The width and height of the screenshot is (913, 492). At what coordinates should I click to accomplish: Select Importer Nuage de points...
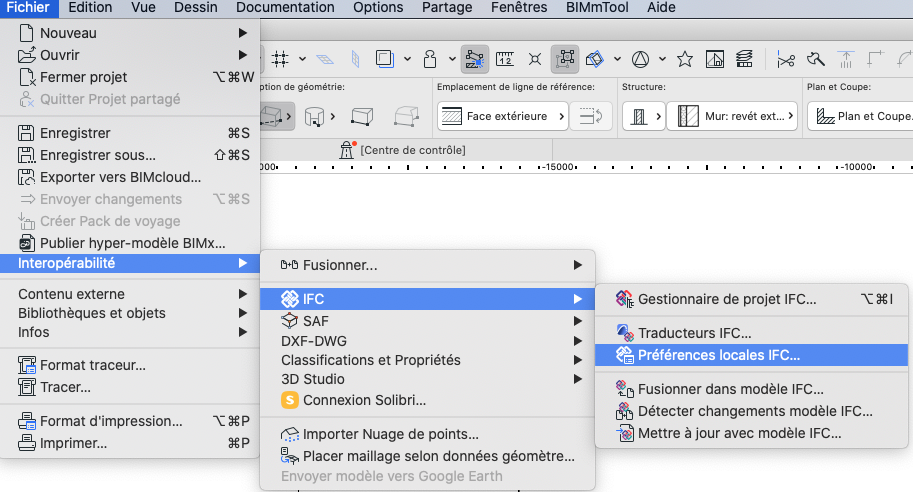point(427,434)
